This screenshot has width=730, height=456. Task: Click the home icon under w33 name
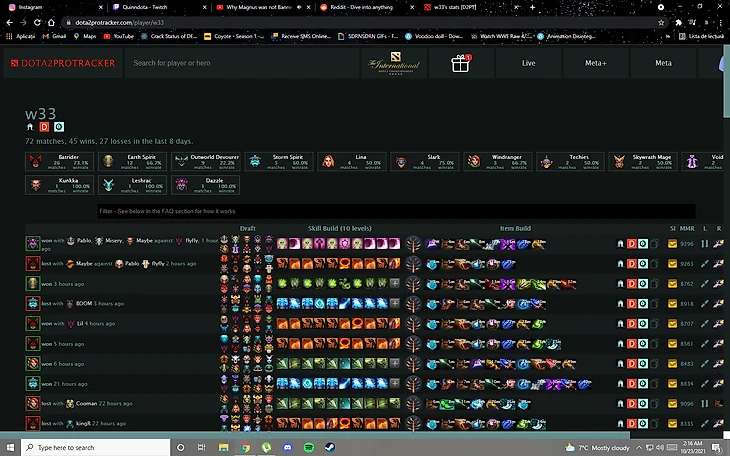[30, 127]
